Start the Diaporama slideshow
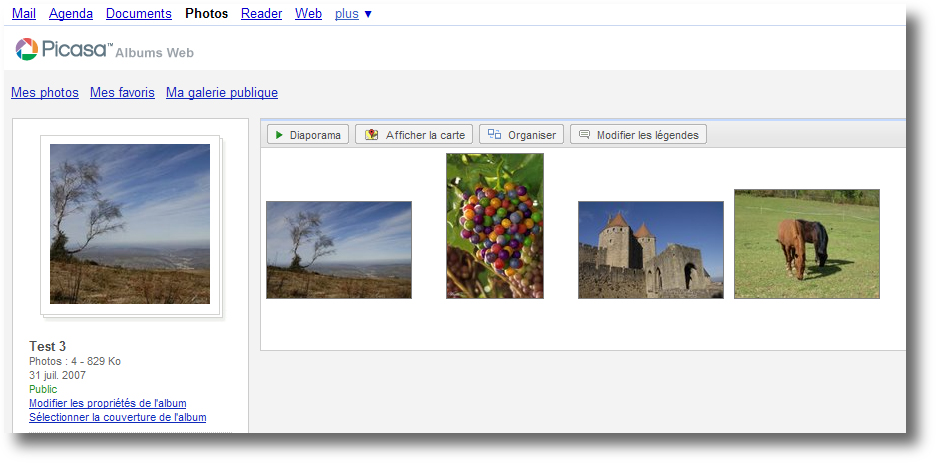The height and width of the screenshot is (469, 940). pos(308,135)
